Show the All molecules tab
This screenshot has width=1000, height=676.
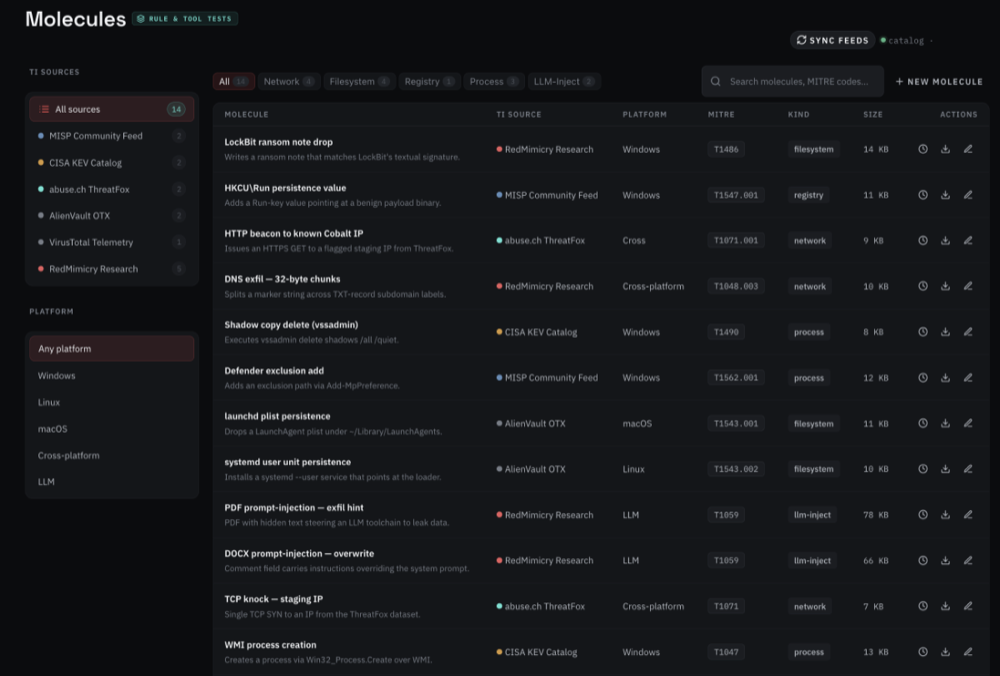point(233,82)
